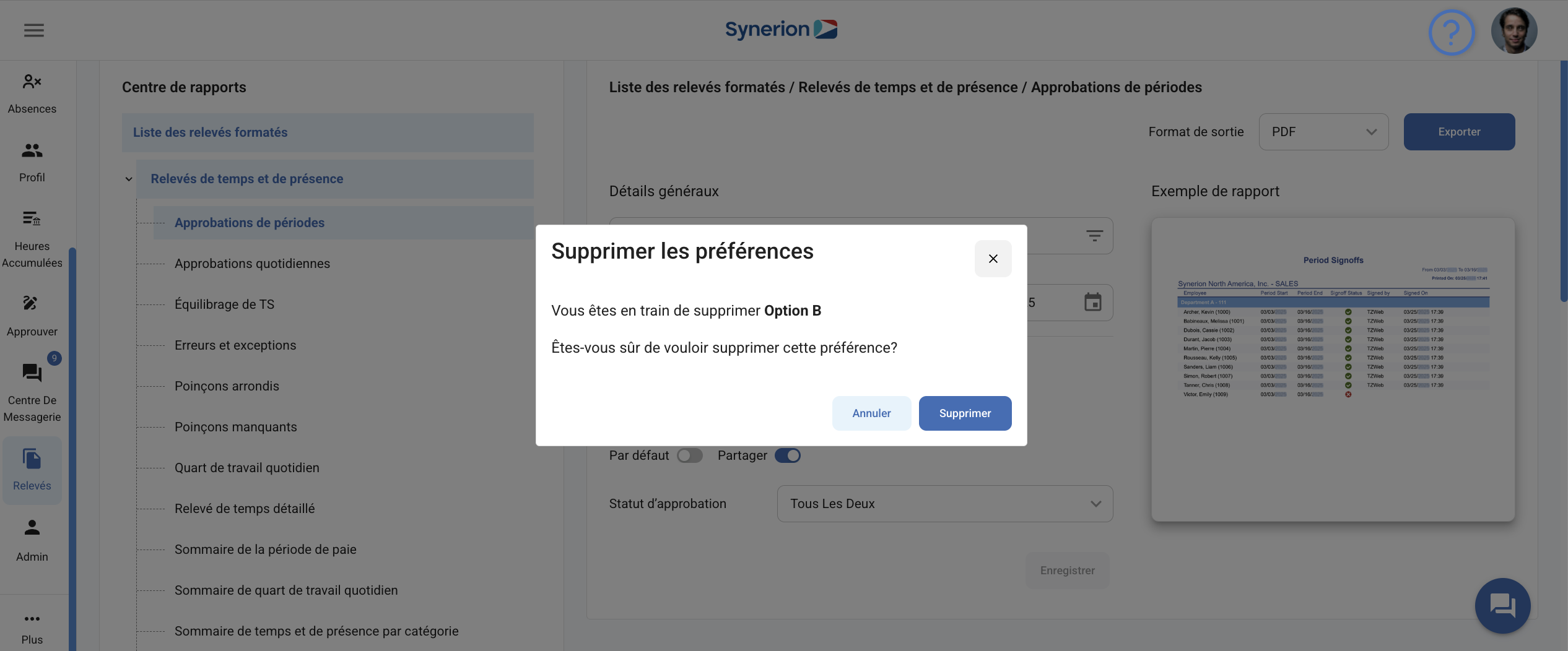
Task: Collapse Relevés de temps et de présence
Action: coord(129,179)
